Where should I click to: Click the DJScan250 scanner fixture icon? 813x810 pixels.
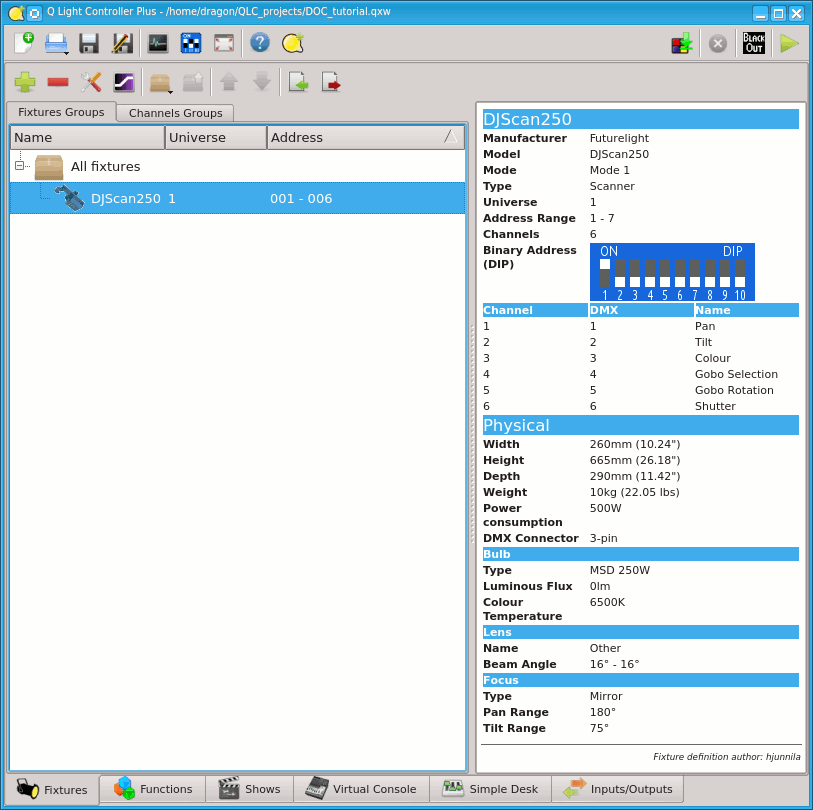(70, 198)
